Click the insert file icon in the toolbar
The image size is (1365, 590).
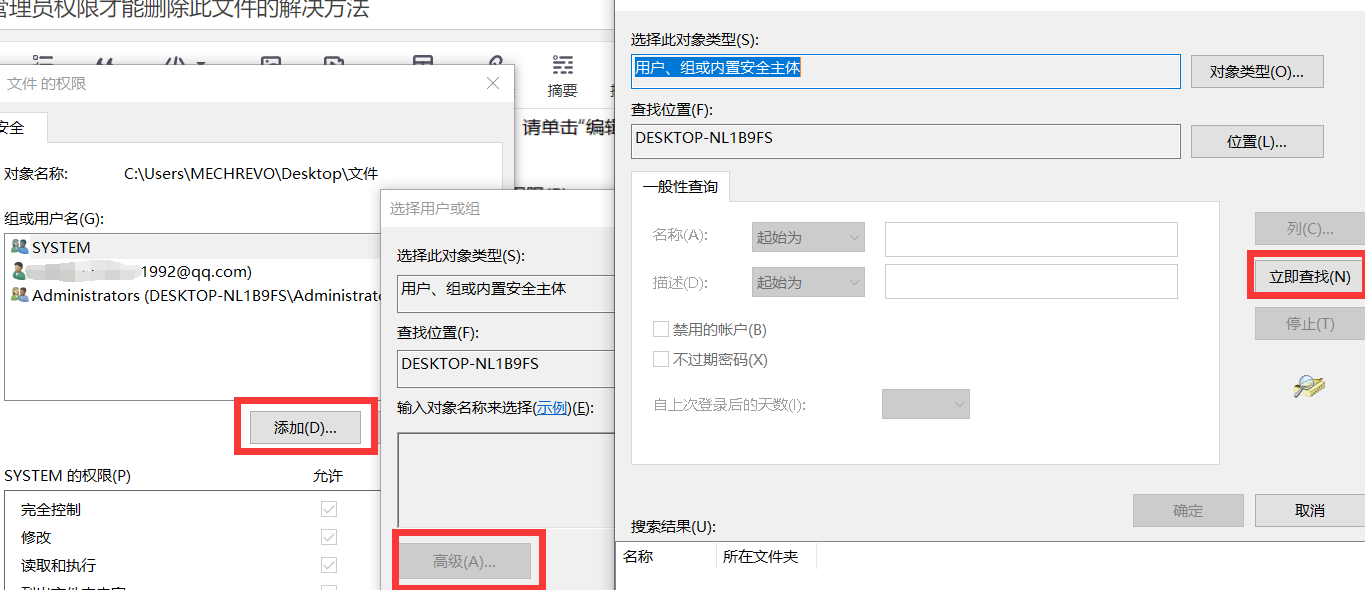(x=336, y=62)
